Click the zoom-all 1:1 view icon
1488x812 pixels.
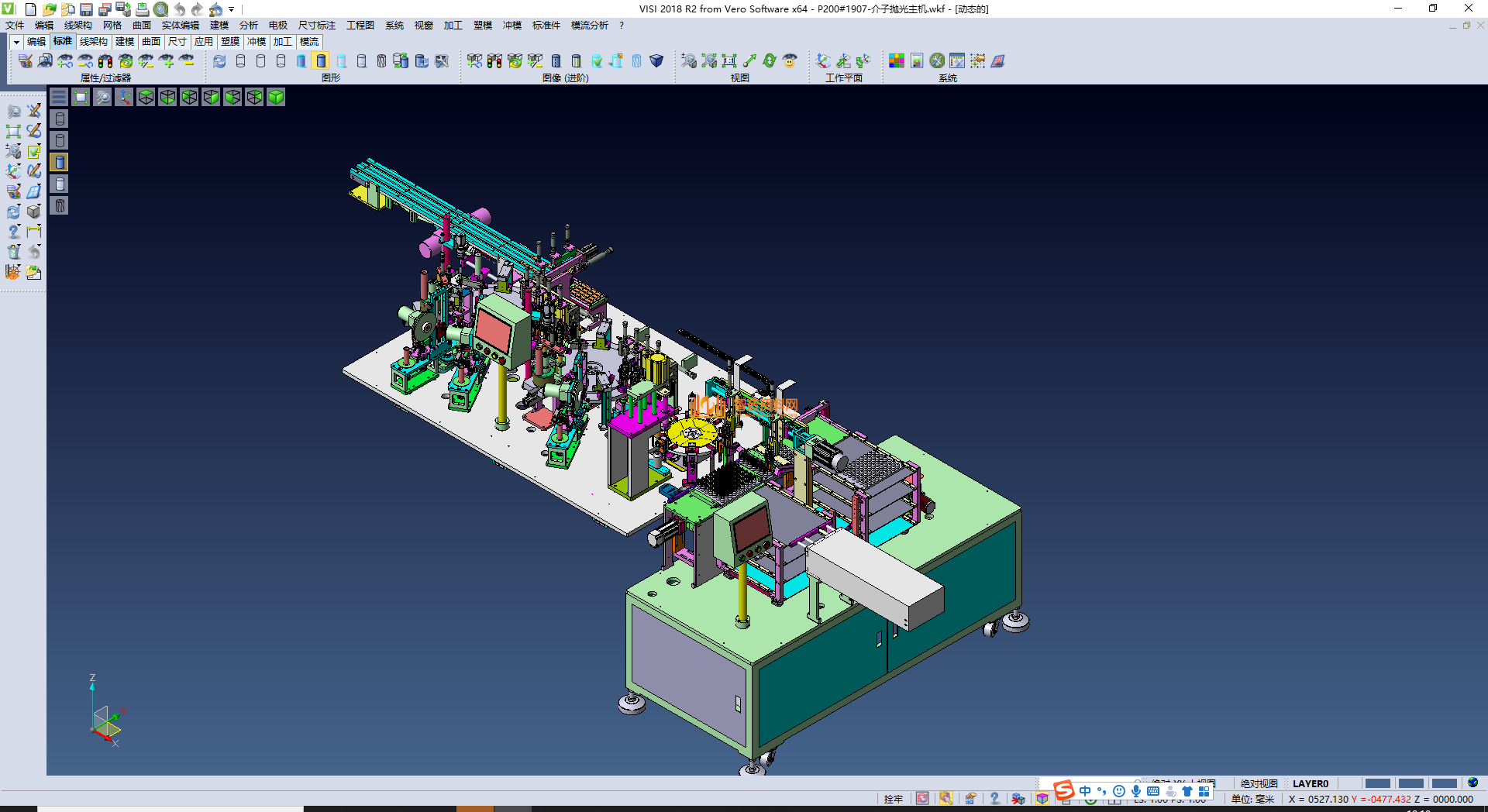point(729,60)
